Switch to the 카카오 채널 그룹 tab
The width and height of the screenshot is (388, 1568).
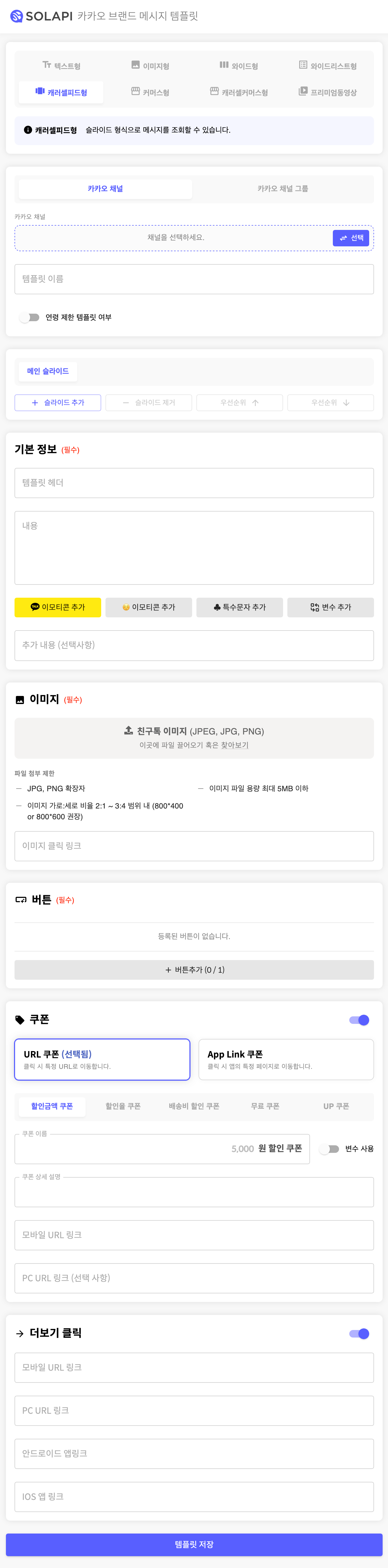[x=283, y=189]
